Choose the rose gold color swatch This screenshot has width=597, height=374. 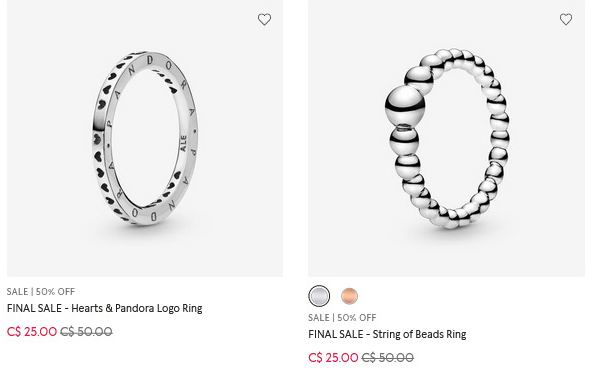coord(349,296)
